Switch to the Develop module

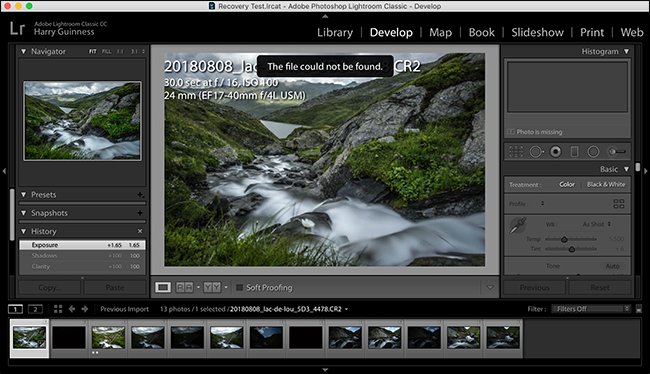point(391,32)
